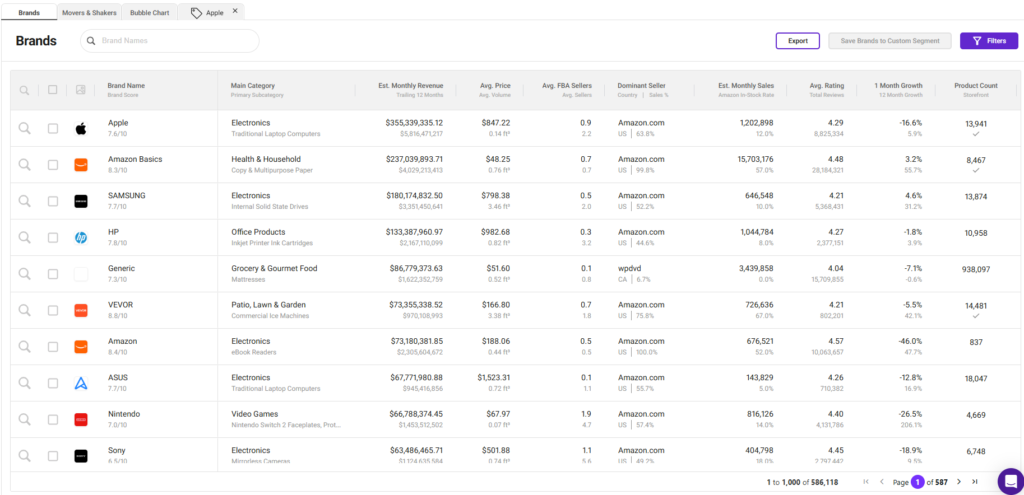Toggle the select-all checkbox in header
The width and height of the screenshot is (1024, 495).
pos(53,90)
